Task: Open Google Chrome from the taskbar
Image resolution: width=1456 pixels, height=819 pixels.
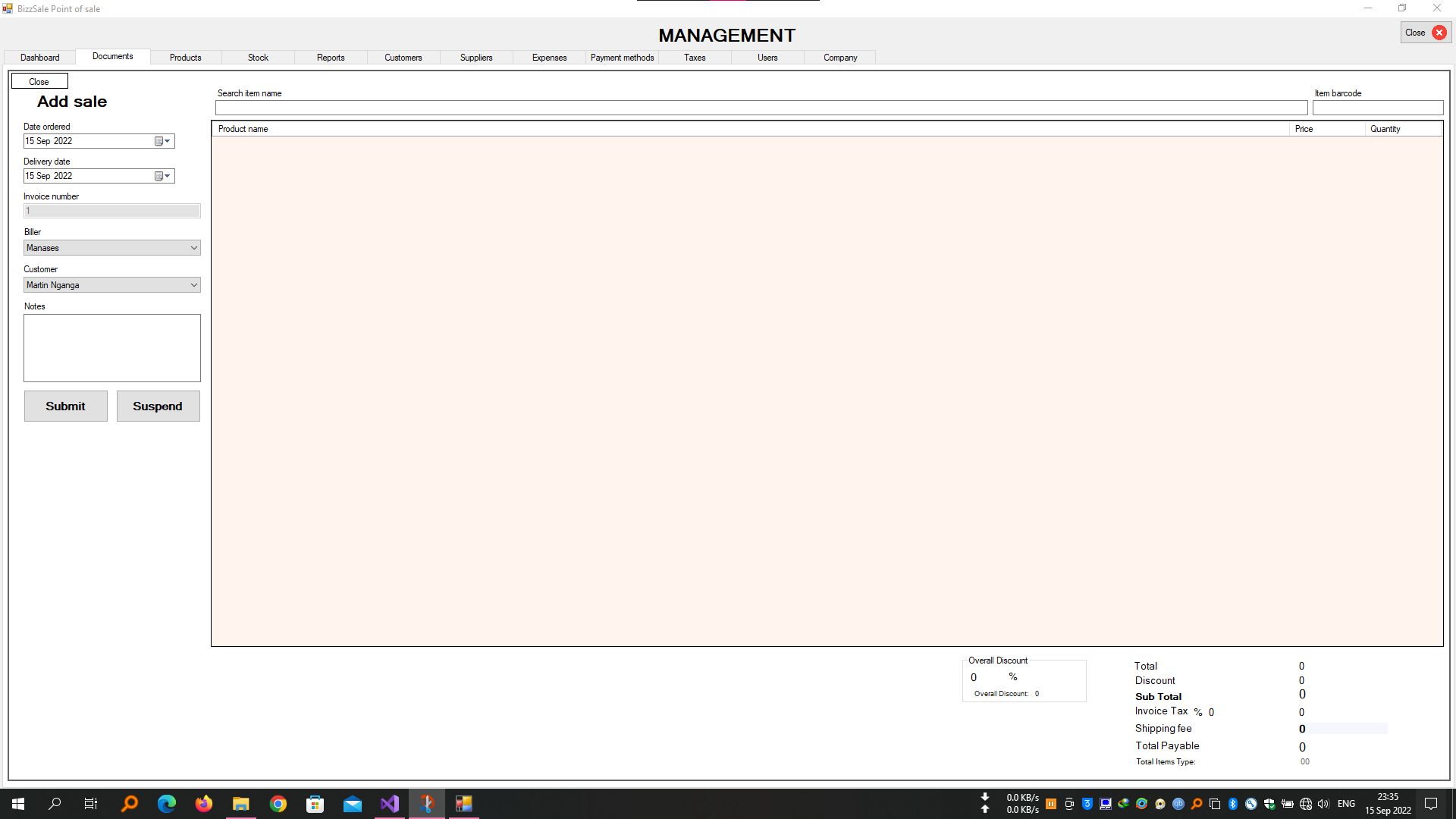Action: pyautogui.click(x=278, y=804)
